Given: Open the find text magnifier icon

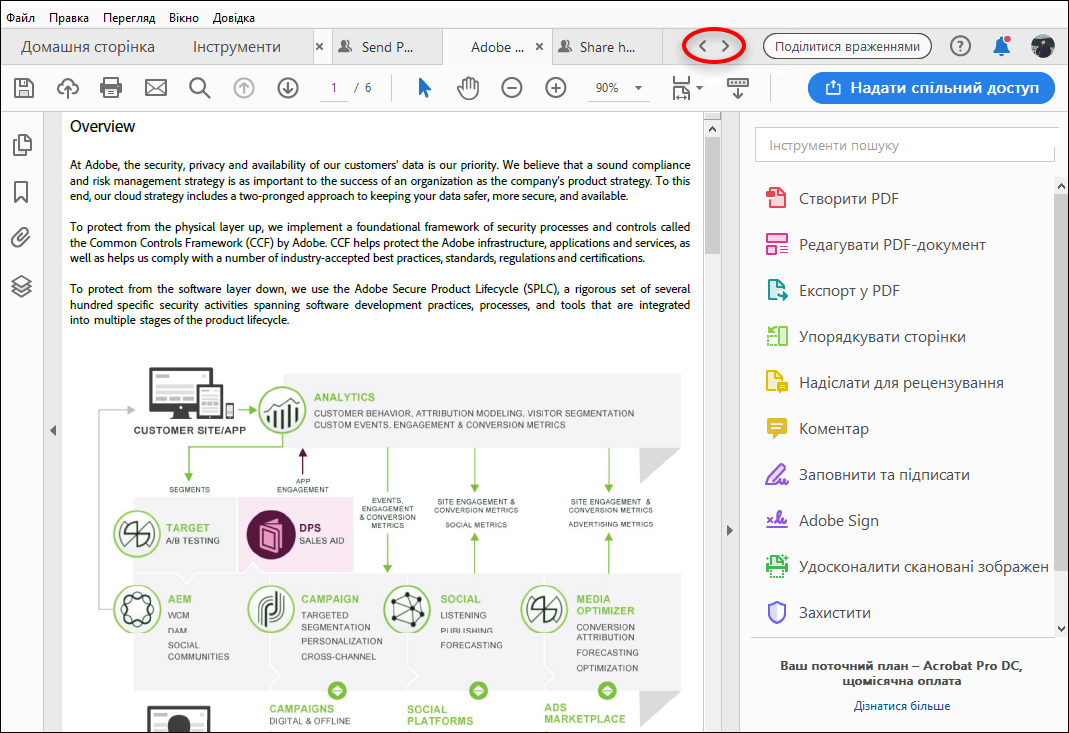Looking at the screenshot, I should pyautogui.click(x=200, y=88).
